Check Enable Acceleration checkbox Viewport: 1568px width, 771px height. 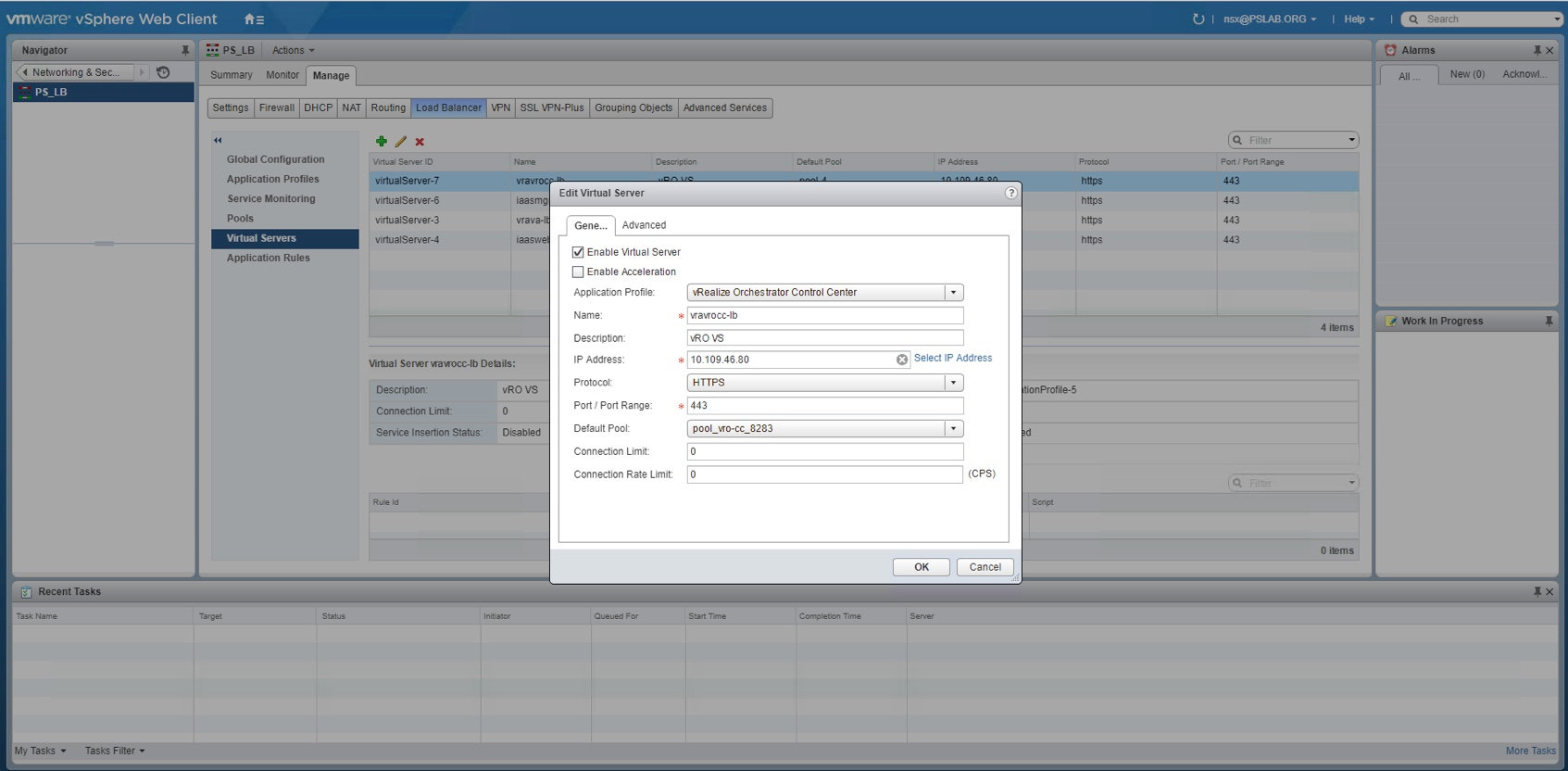click(x=578, y=272)
